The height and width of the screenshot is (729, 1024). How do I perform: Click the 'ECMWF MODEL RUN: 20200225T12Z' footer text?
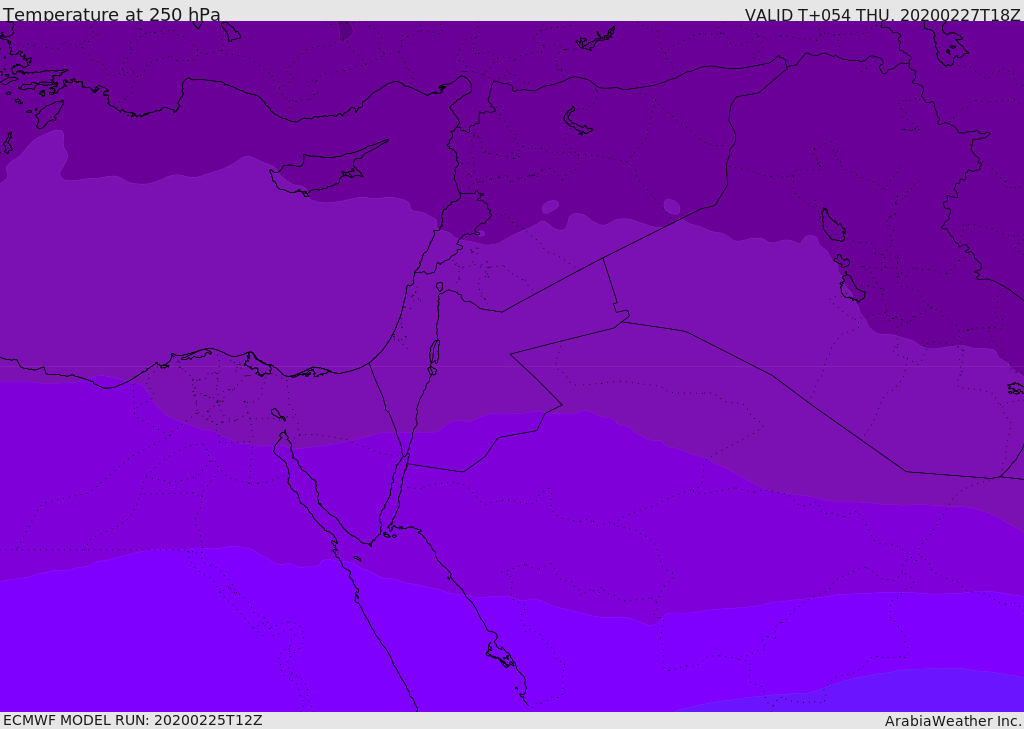click(x=133, y=720)
